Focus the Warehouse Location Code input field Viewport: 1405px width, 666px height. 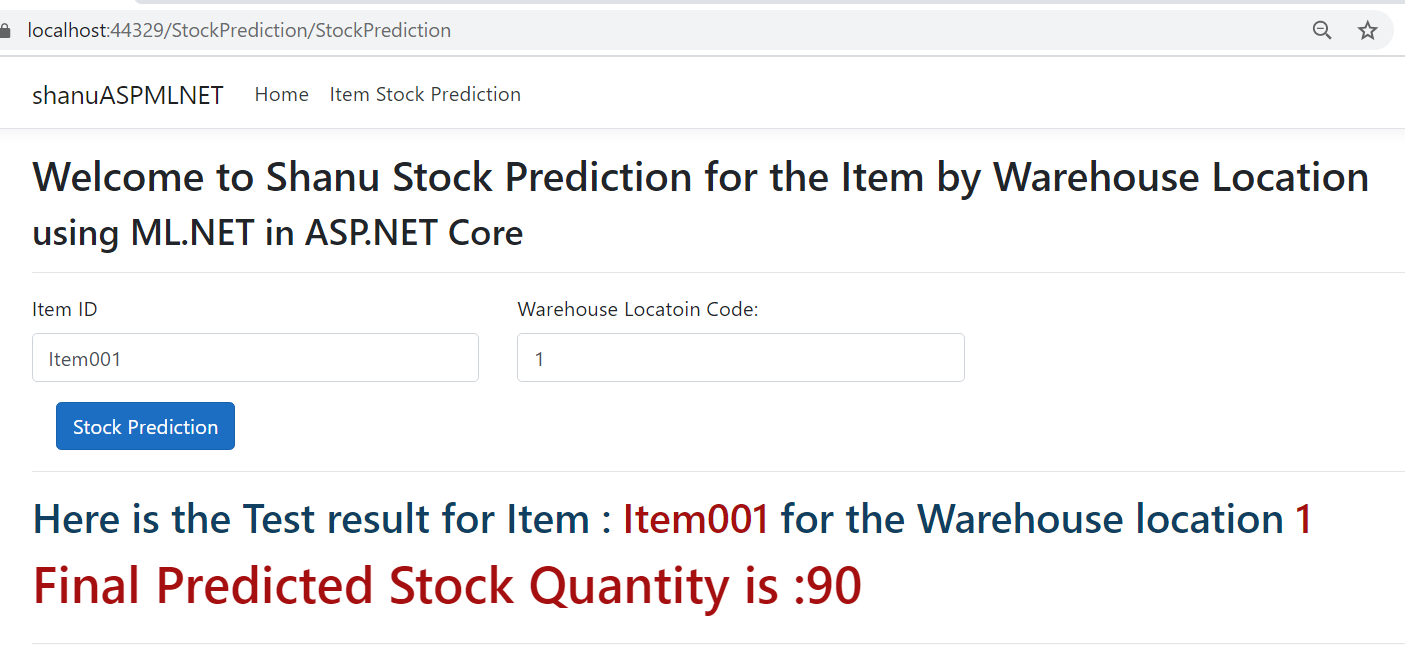coord(741,358)
